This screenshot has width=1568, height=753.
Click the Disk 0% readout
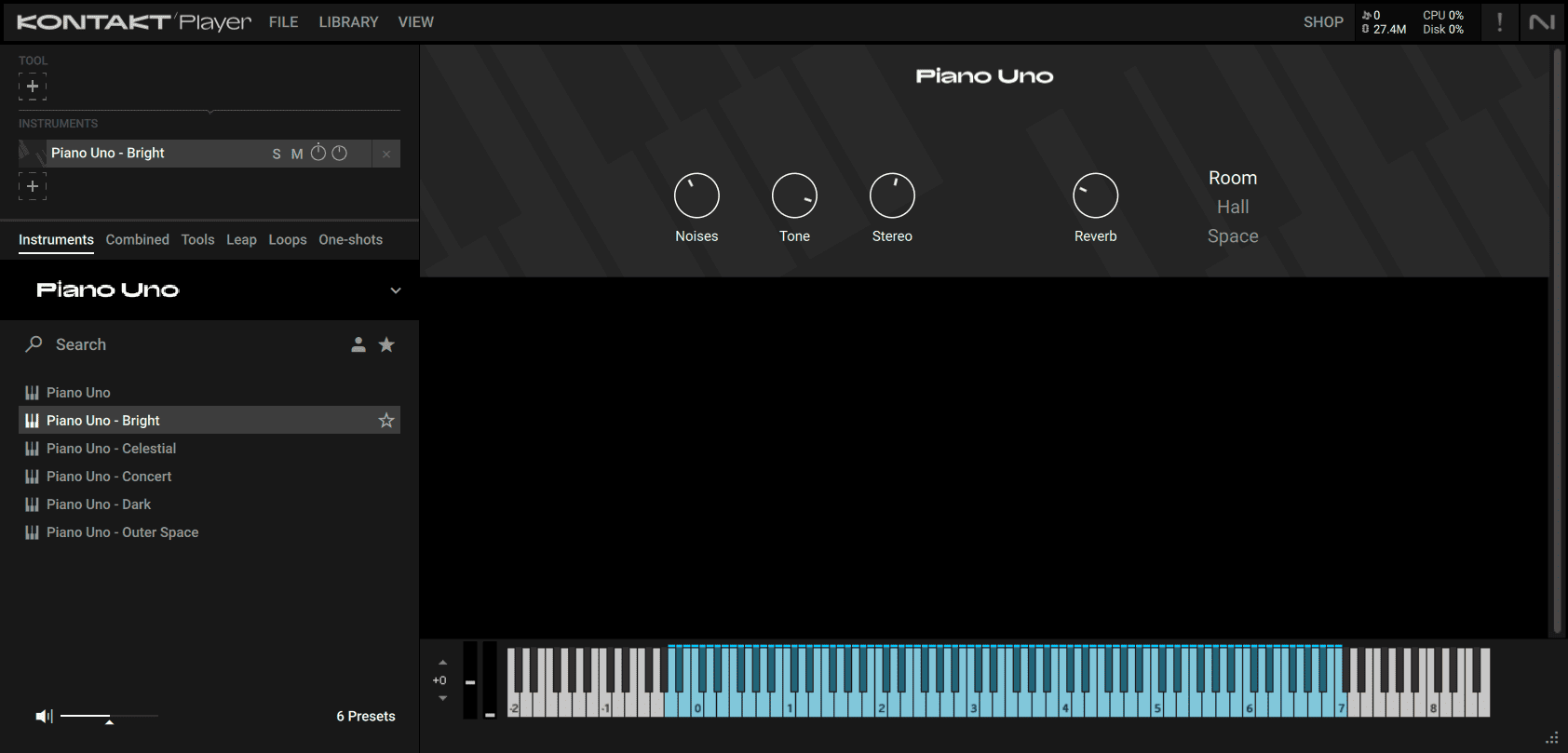coord(1443,29)
